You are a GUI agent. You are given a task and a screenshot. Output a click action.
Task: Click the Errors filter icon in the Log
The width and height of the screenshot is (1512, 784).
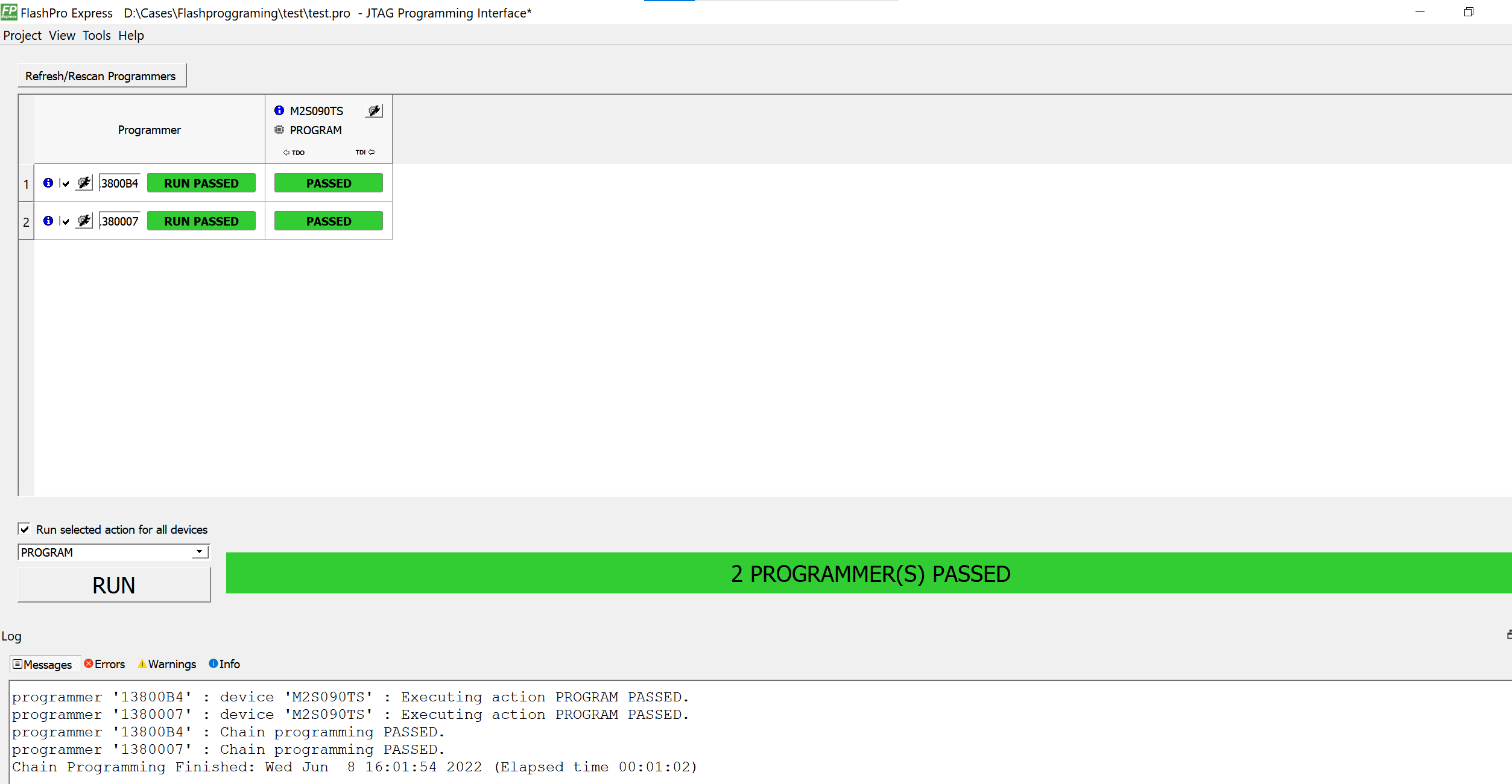(89, 664)
